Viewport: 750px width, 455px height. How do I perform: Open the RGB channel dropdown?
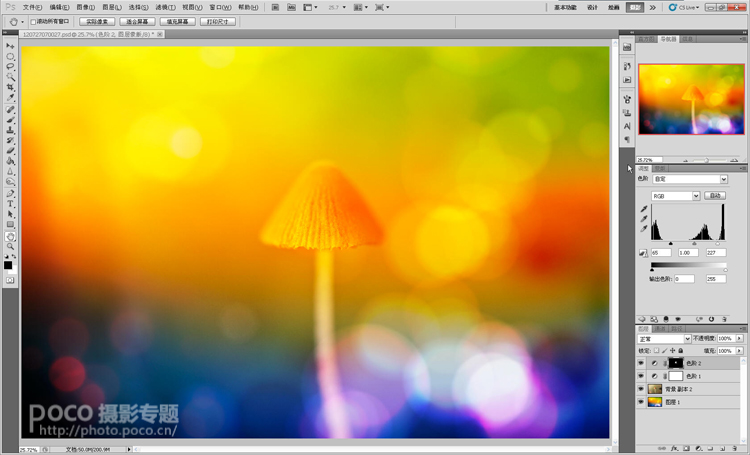click(x=675, y=196)
